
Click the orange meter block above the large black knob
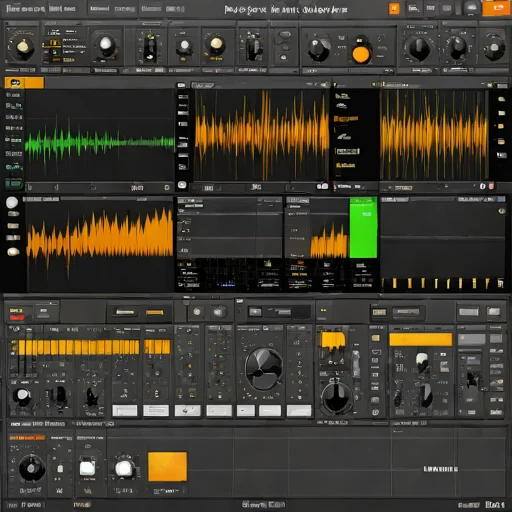coord(333,341)
